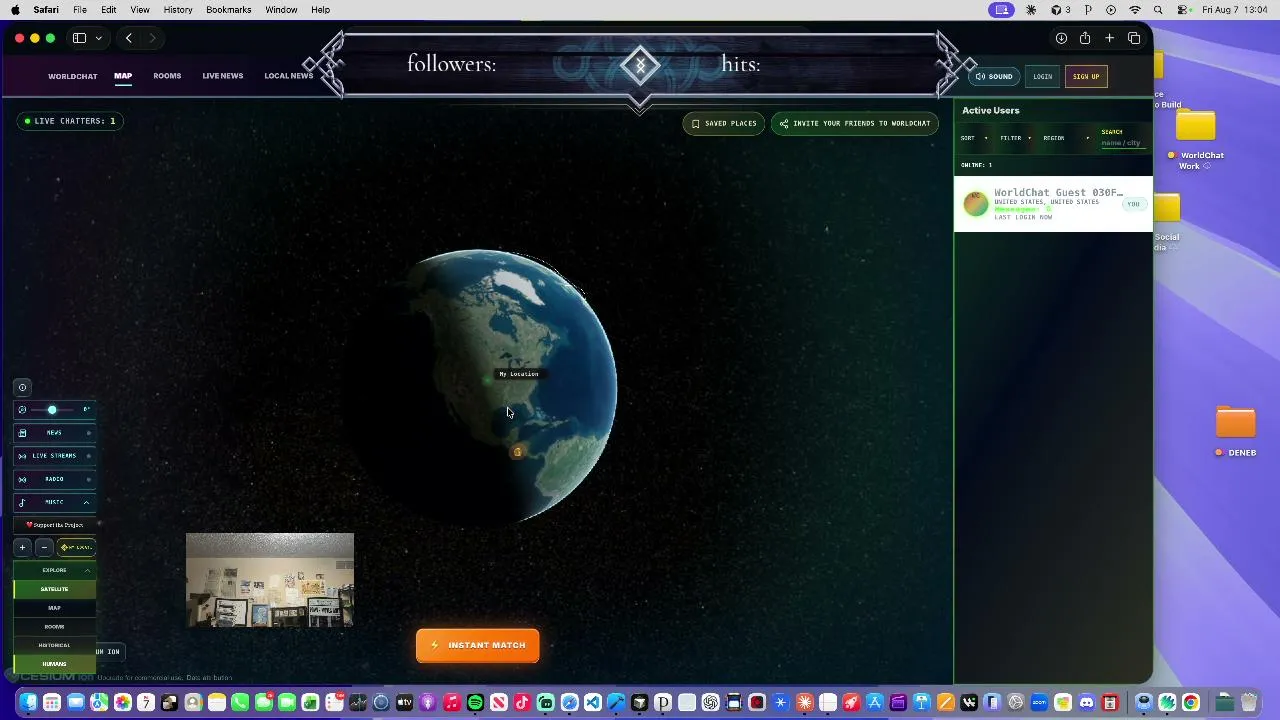Open Safari's downloads icon
The image size is (1280, 720).
(x=1061, y=38)
